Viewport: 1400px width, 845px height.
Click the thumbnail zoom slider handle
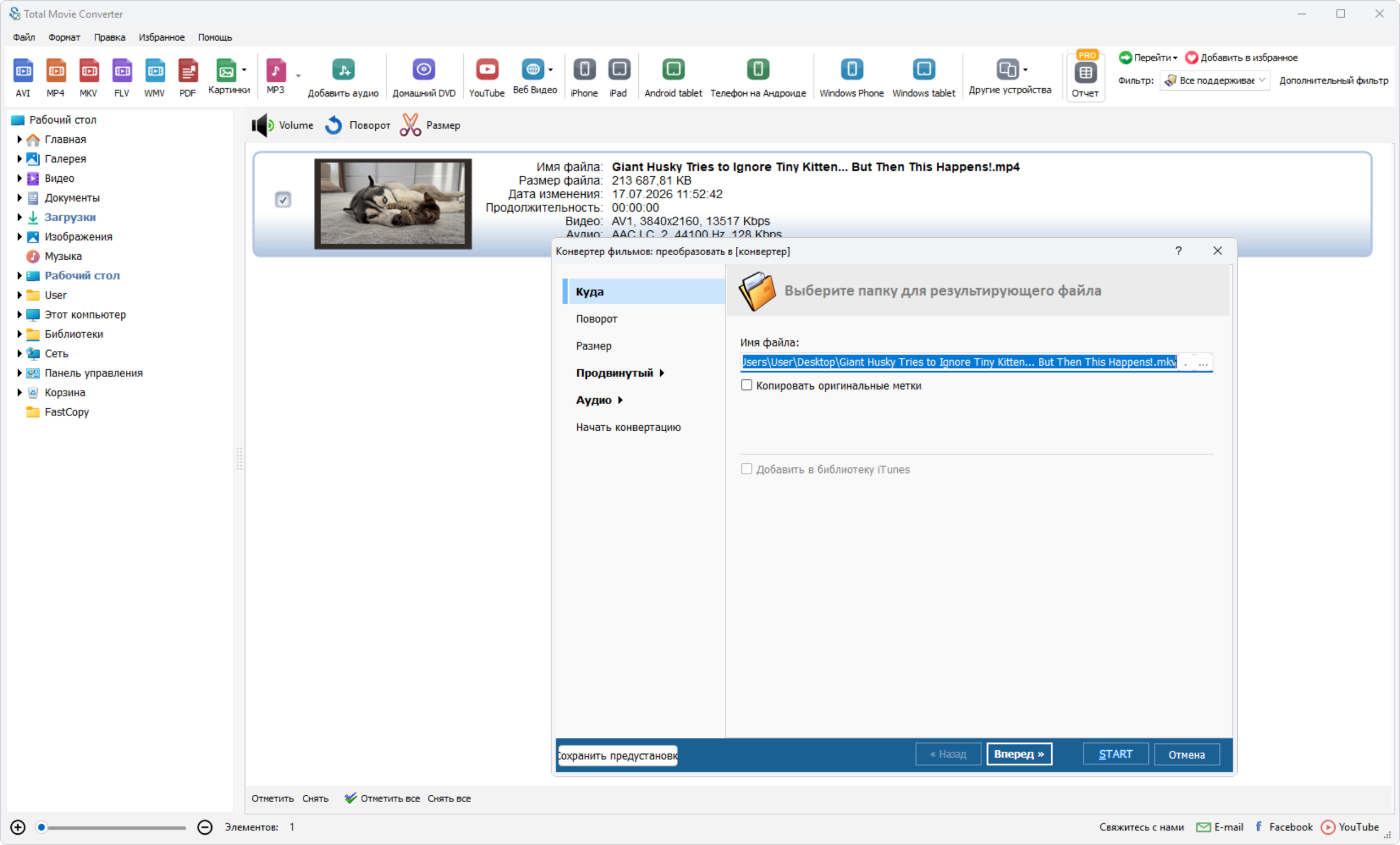click(x=41, y=828)
